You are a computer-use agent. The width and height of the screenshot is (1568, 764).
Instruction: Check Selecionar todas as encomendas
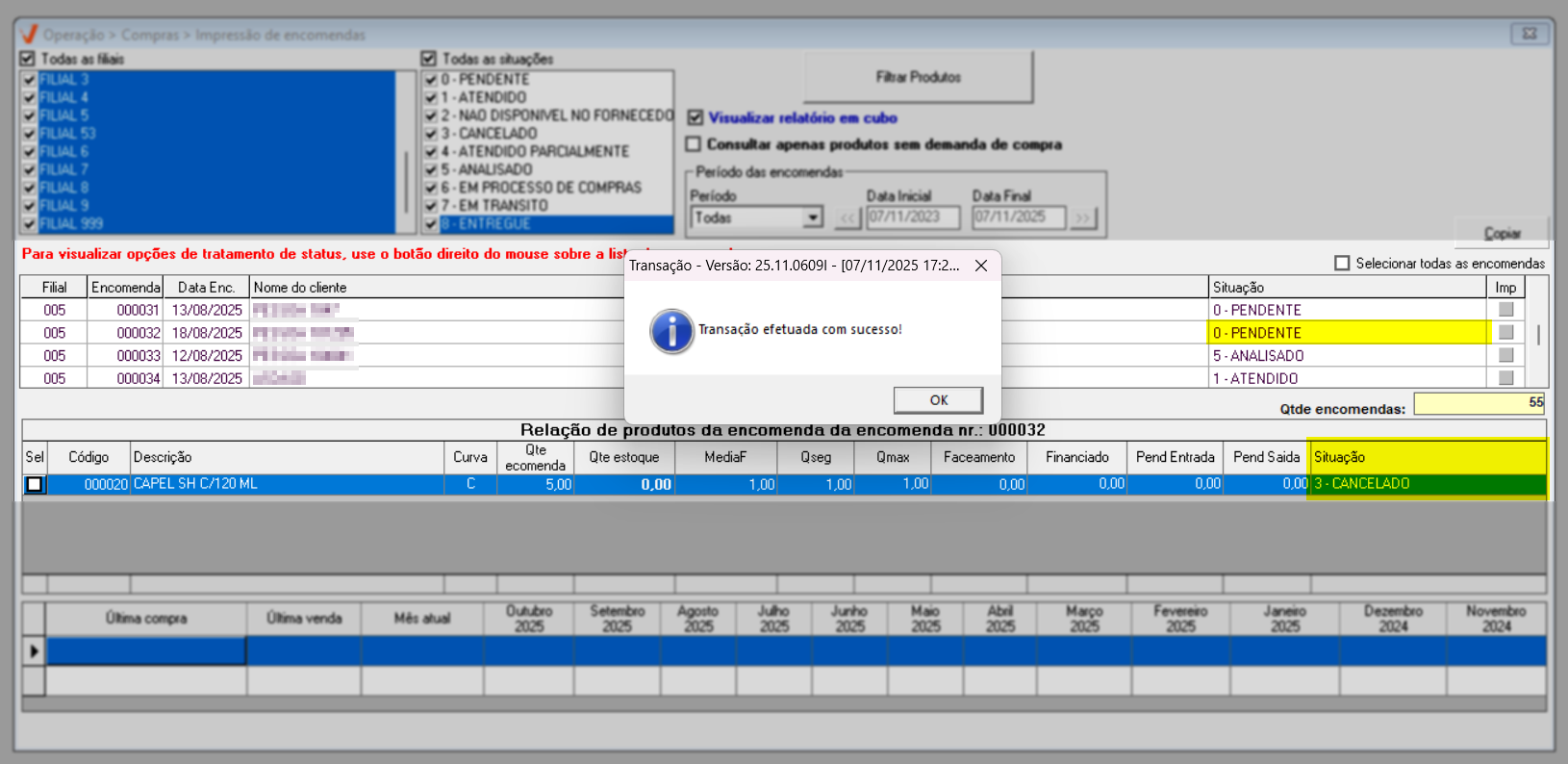pyautogui.click(x=1342, y=263)
